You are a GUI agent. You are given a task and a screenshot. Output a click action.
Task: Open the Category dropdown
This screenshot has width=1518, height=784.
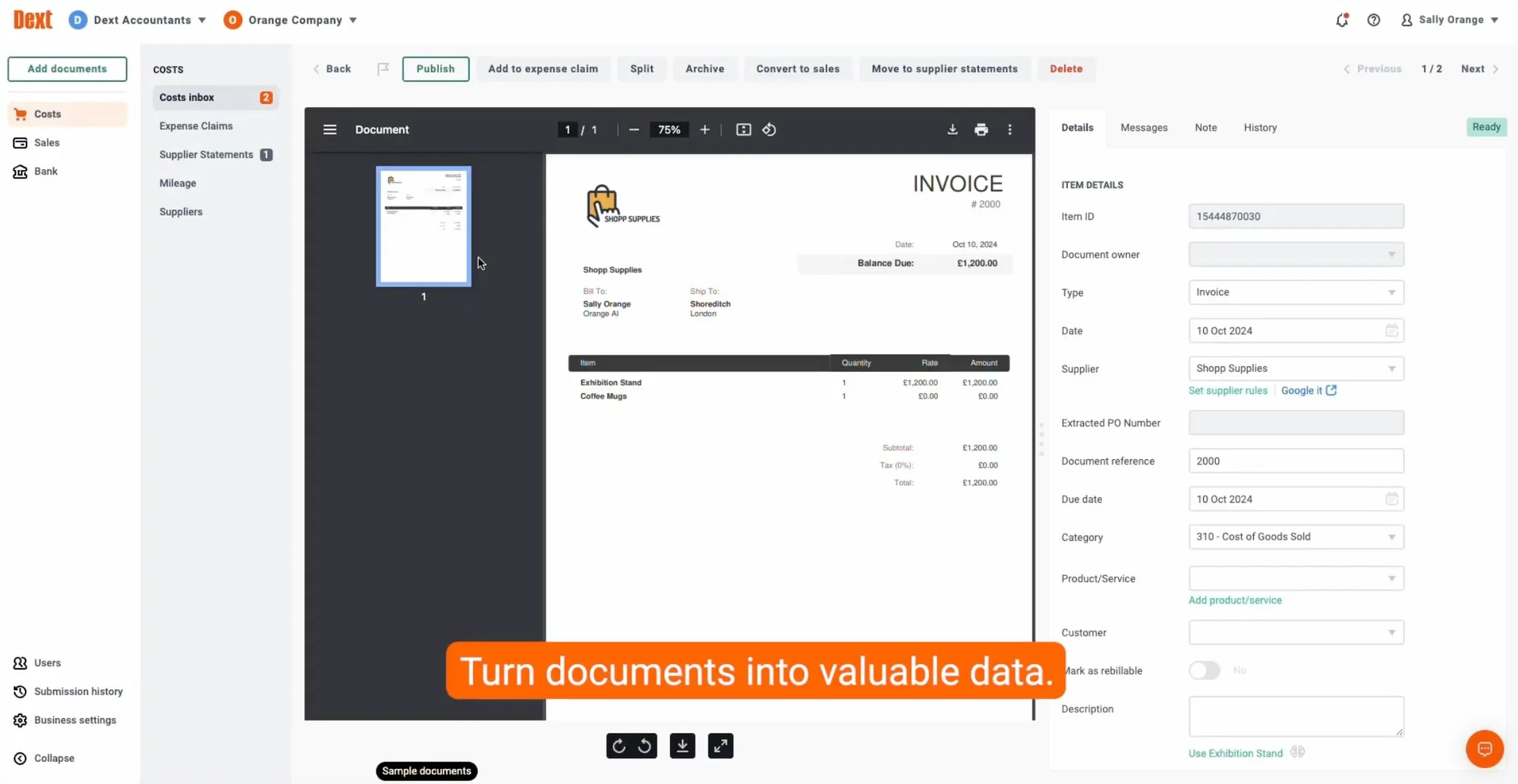pyautogui.click(x=1296, y=537)
